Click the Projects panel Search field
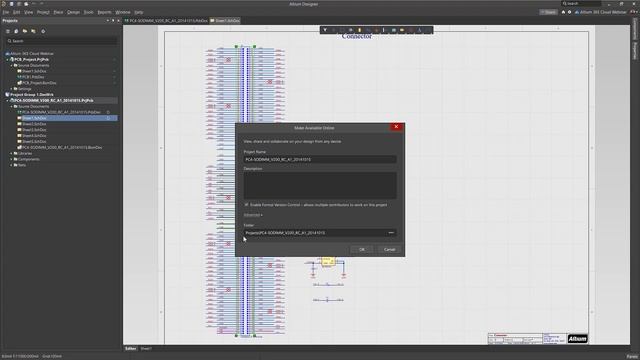The width and height of the screenshot is (640, 360). 62,41
